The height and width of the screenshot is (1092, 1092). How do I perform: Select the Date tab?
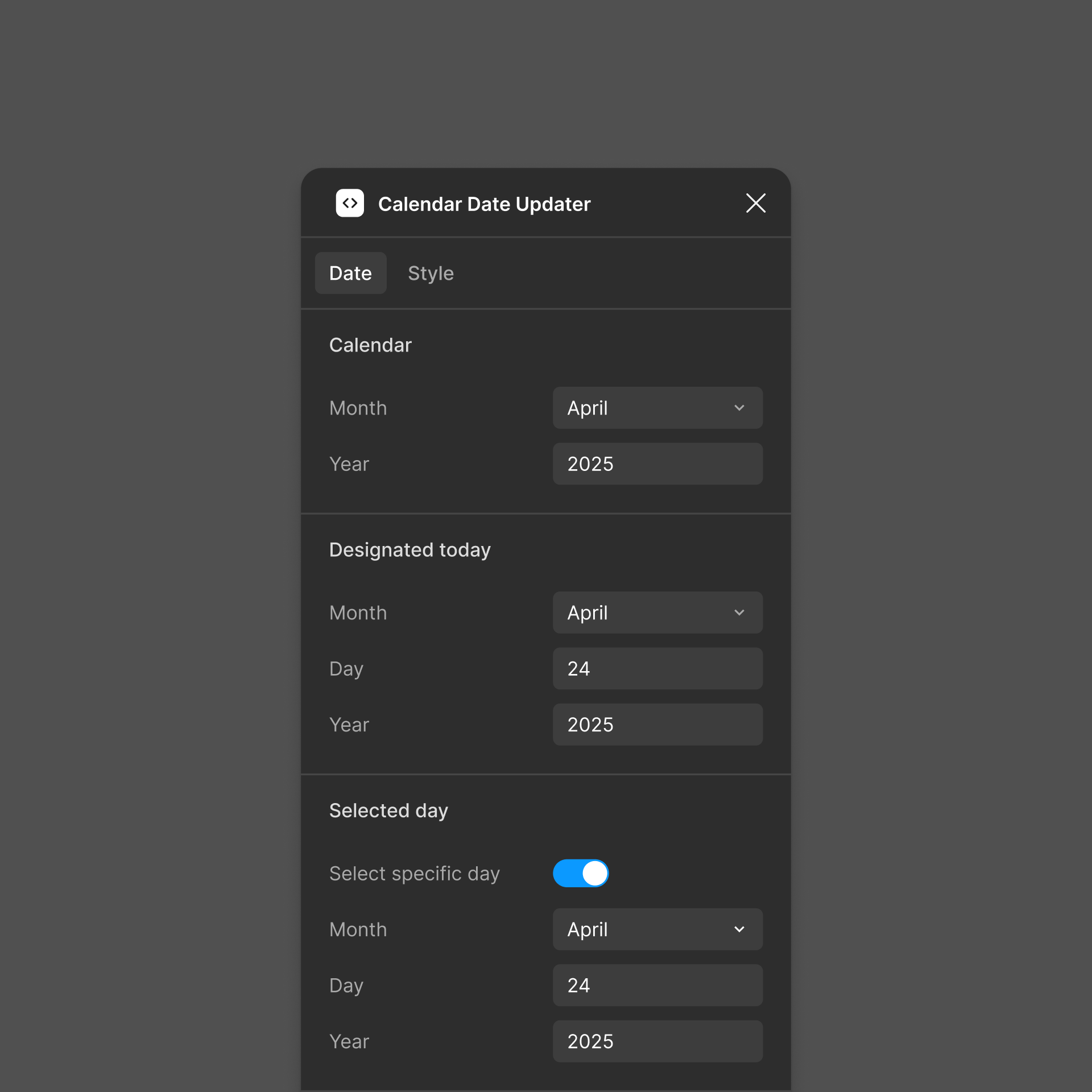tap(350, 273)
